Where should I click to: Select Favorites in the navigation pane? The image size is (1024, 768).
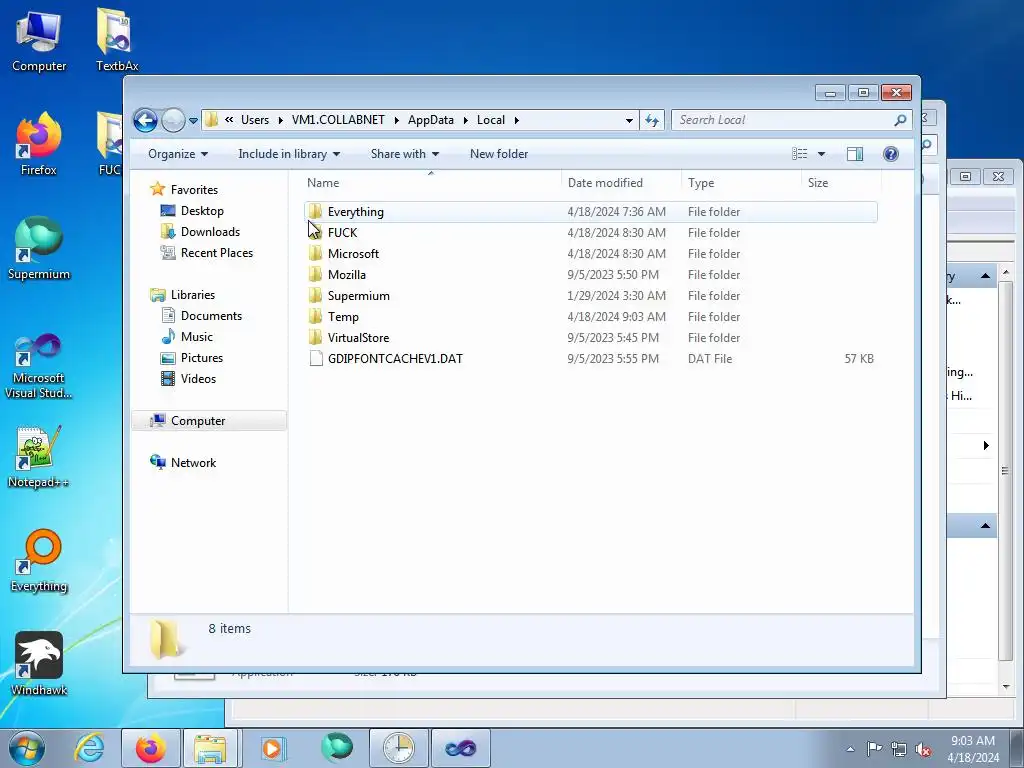194,190
